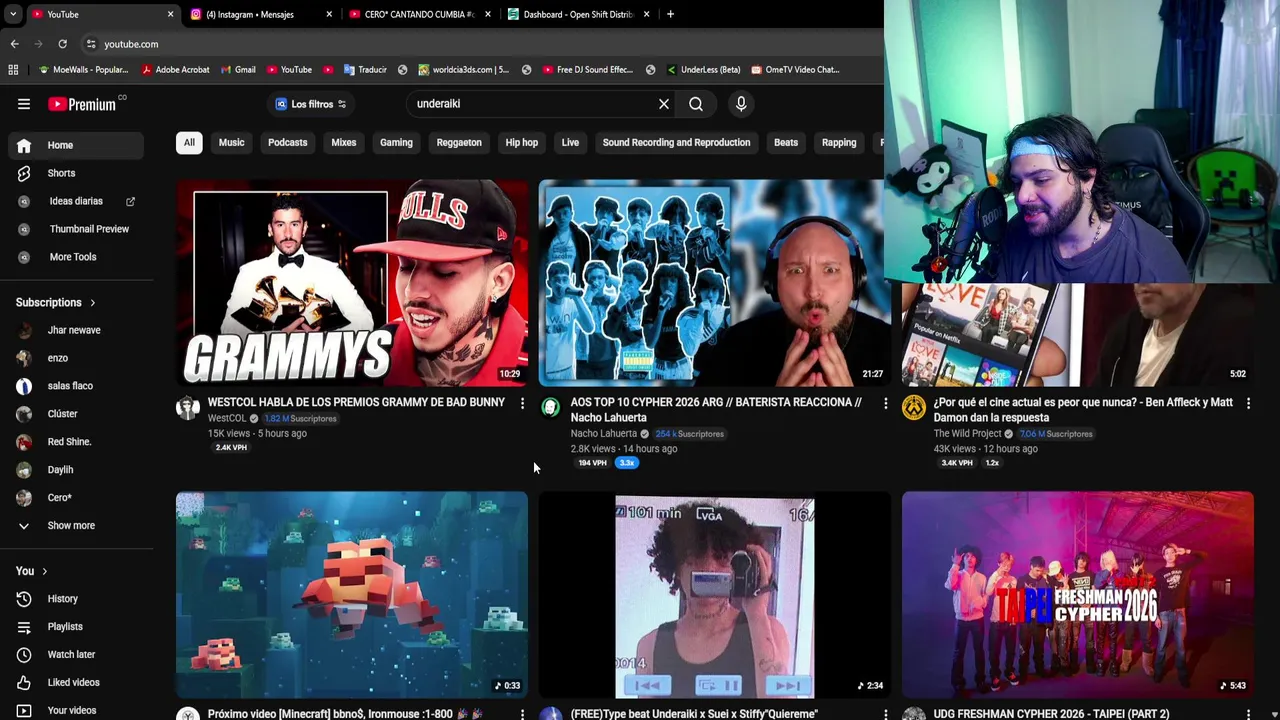Screen dimensions: 1280x720
Task: Switch to the CERO* CANTANDO CUMBIA tab
Action: [x=420, y=14]
